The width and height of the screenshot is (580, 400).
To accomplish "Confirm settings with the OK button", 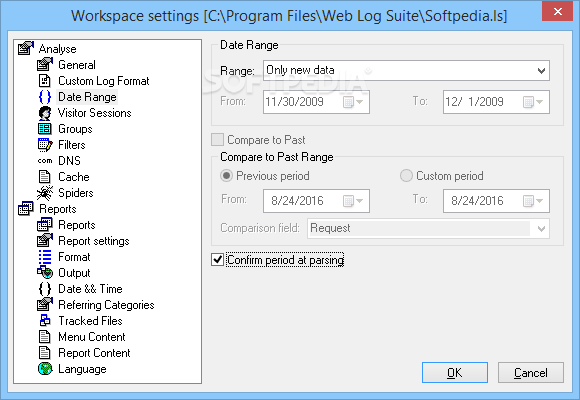I will pyautogui.click(x=455, y=373).
